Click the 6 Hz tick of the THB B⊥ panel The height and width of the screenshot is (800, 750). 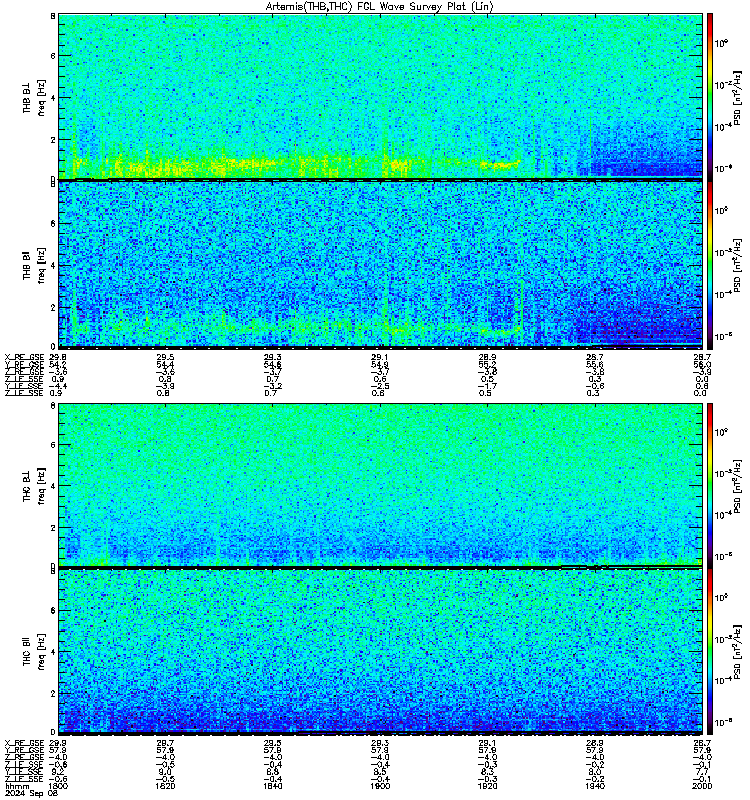coord(53,56)
